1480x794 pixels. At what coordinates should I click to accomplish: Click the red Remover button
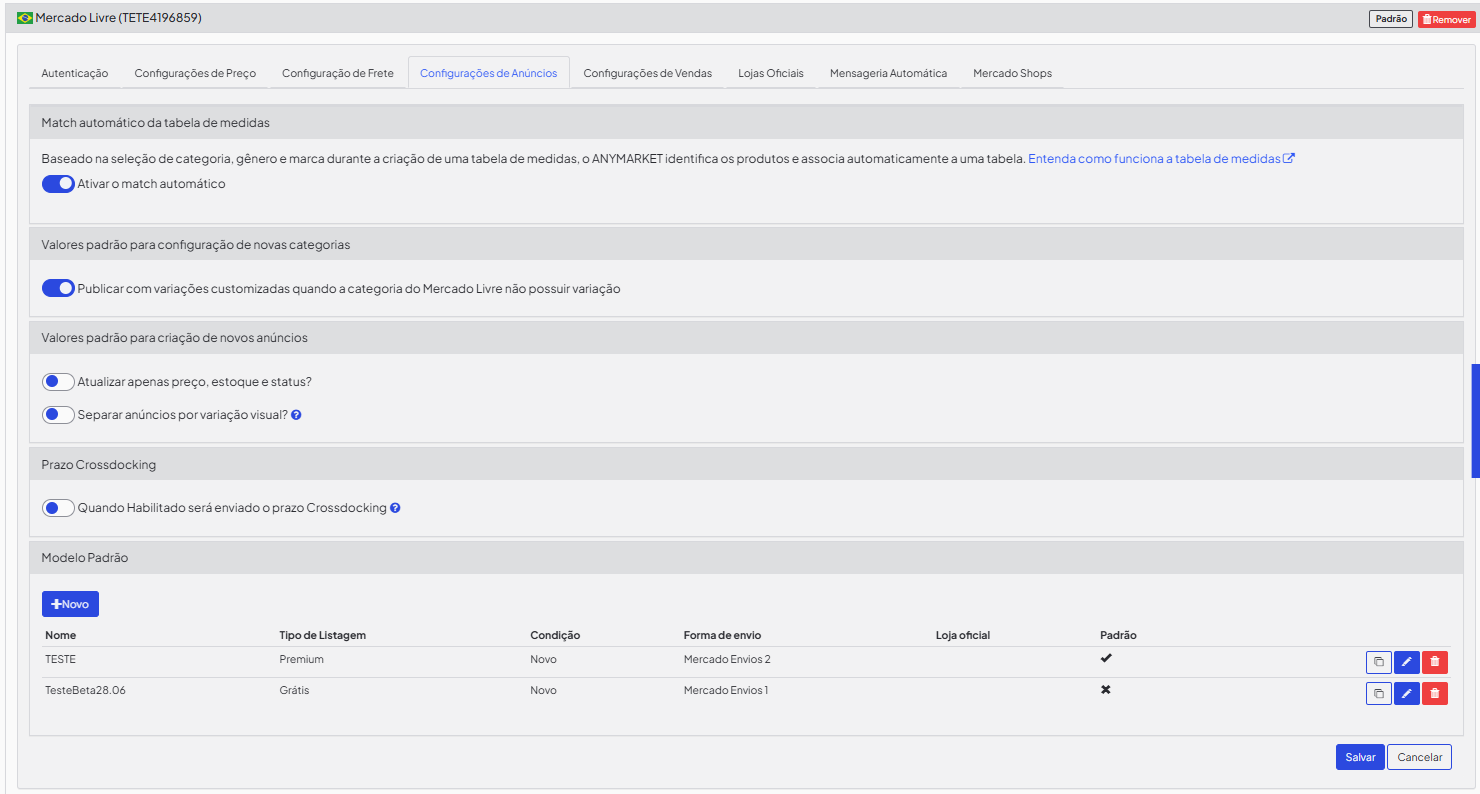pyautogui.click(x=1446, y=19)
